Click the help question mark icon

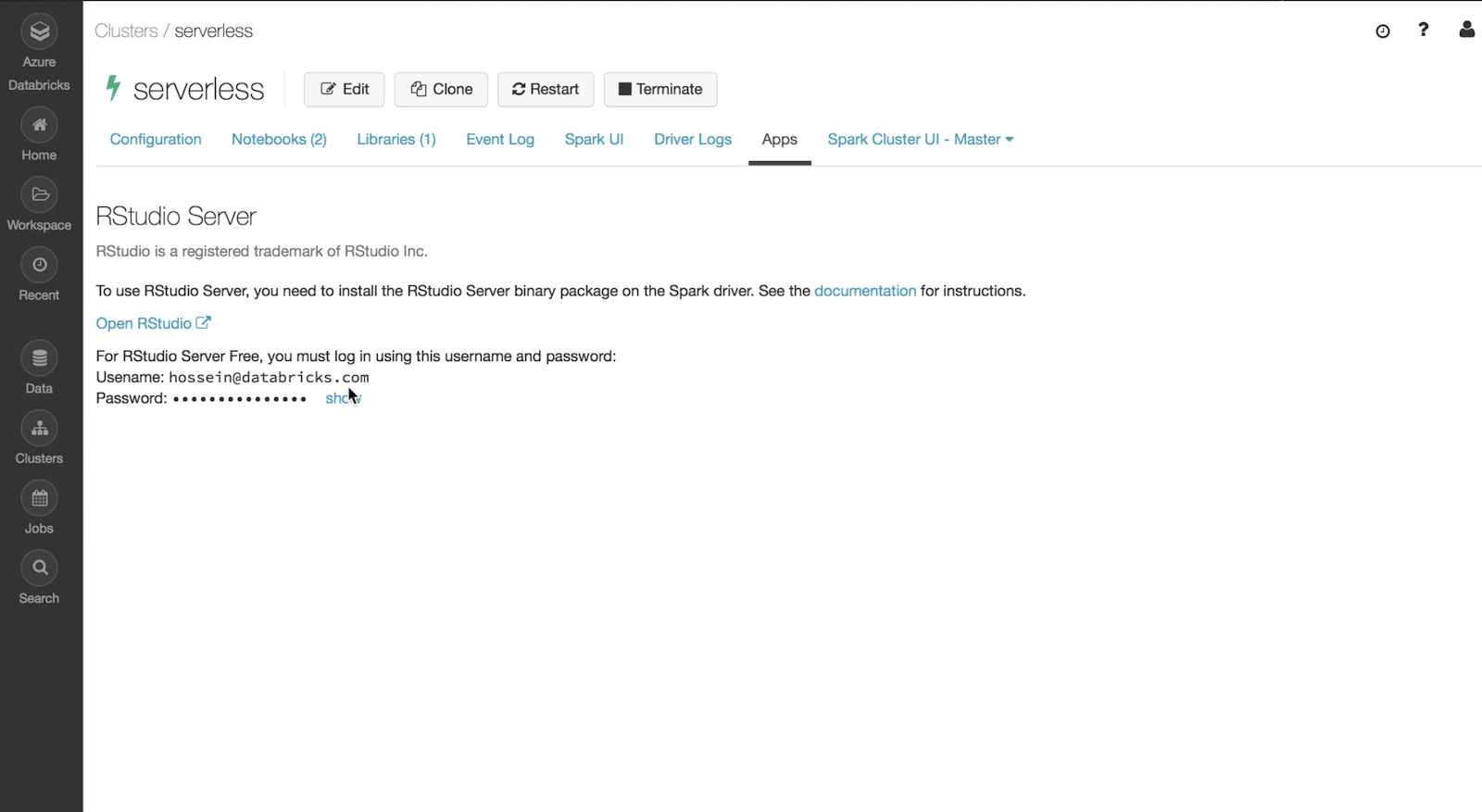click(1423, 31)
